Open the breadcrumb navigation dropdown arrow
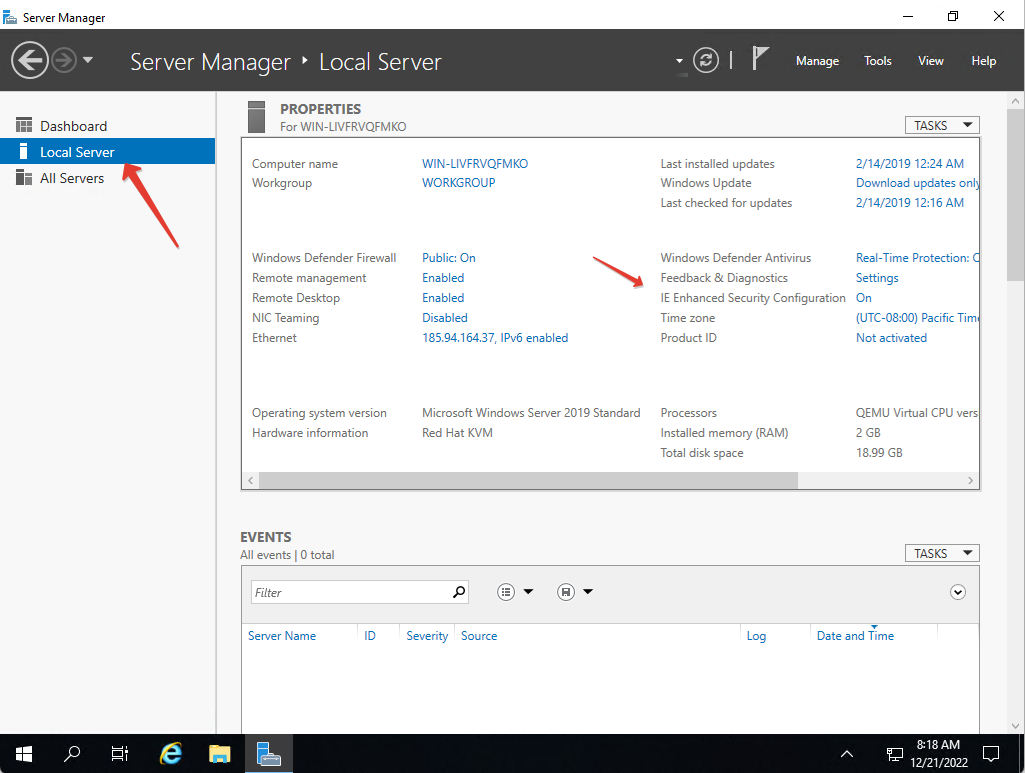 click(x=679, y=60)
